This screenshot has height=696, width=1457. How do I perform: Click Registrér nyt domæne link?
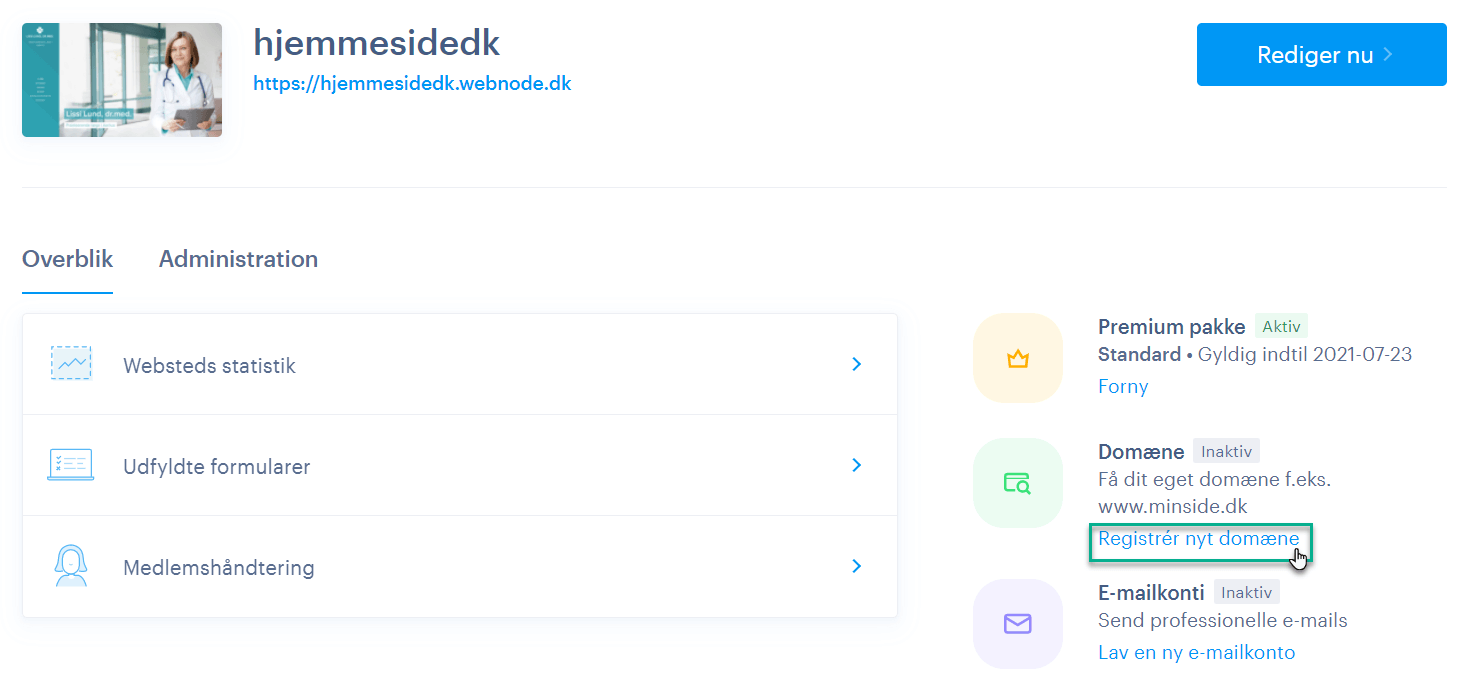click(x=1198, y=539)
